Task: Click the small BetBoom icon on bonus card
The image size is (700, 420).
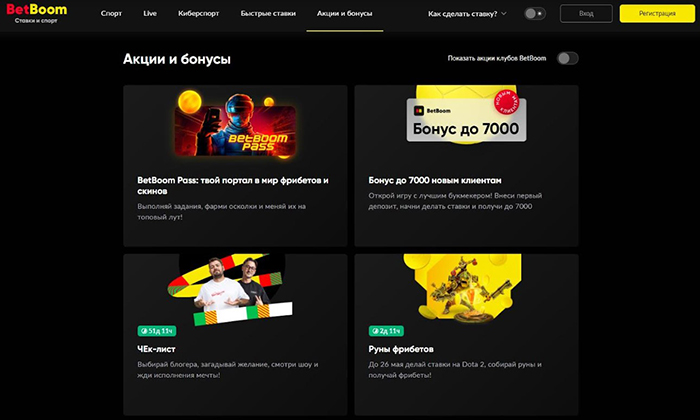Action: tap(419, 111)
